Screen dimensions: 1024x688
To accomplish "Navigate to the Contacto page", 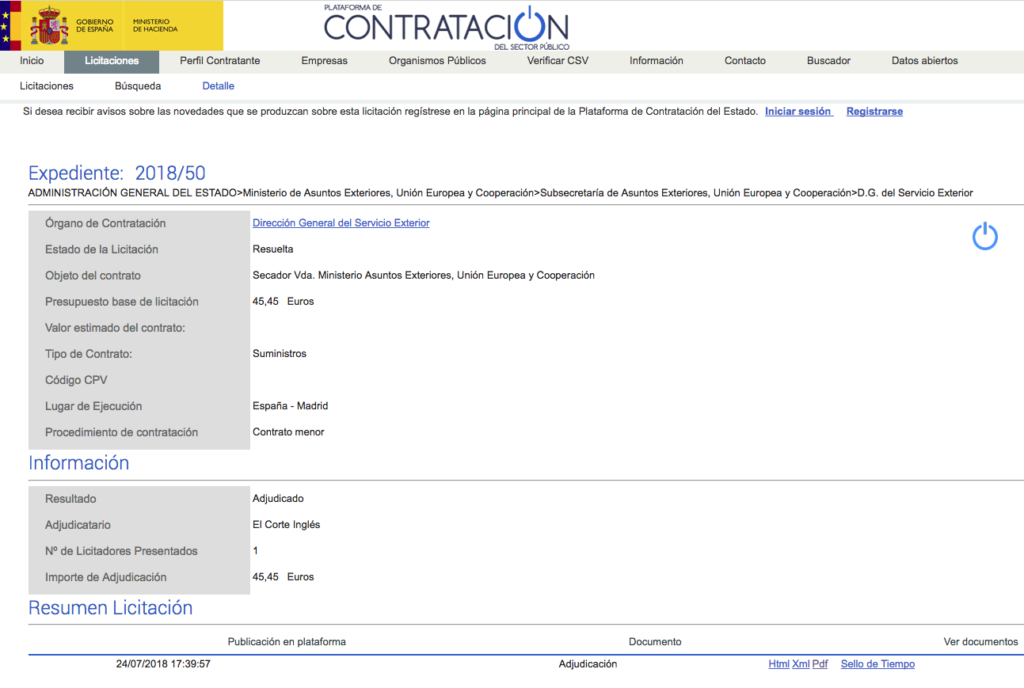I will 745,61.
